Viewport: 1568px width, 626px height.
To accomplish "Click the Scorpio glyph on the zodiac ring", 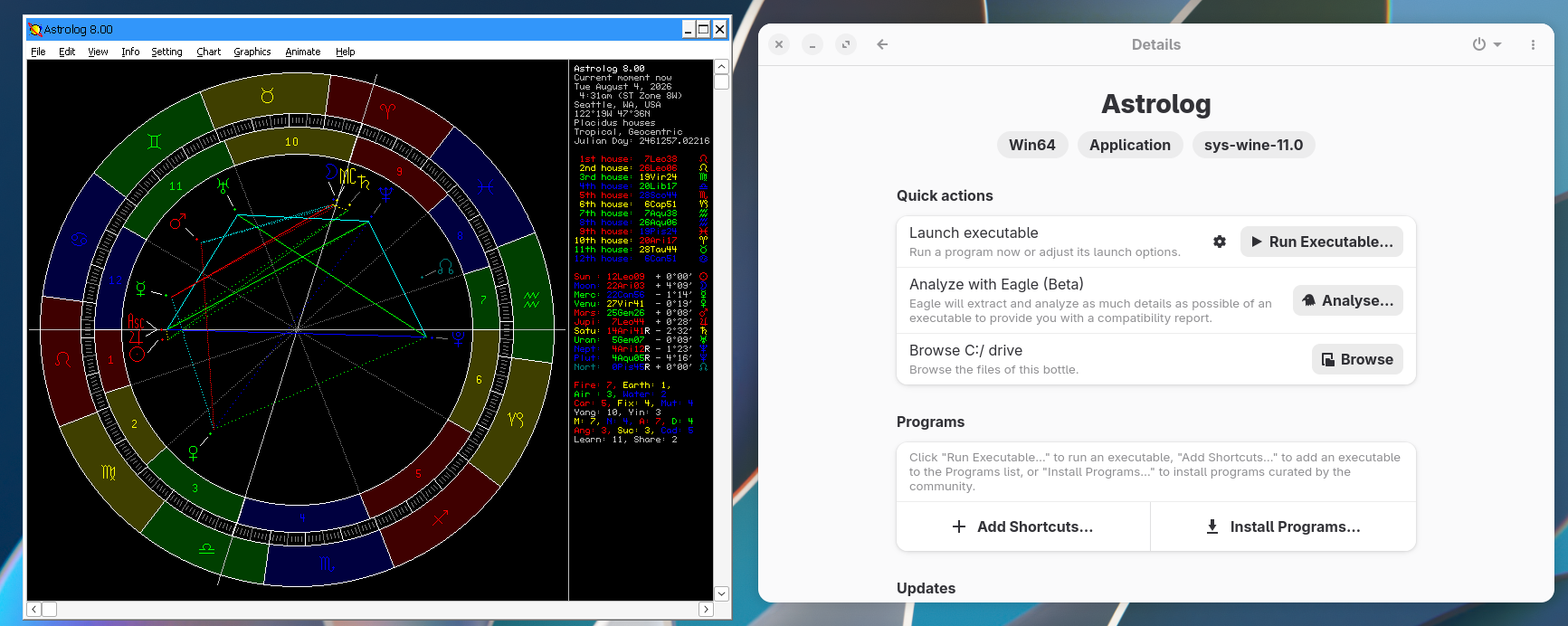I will point(328,564).
